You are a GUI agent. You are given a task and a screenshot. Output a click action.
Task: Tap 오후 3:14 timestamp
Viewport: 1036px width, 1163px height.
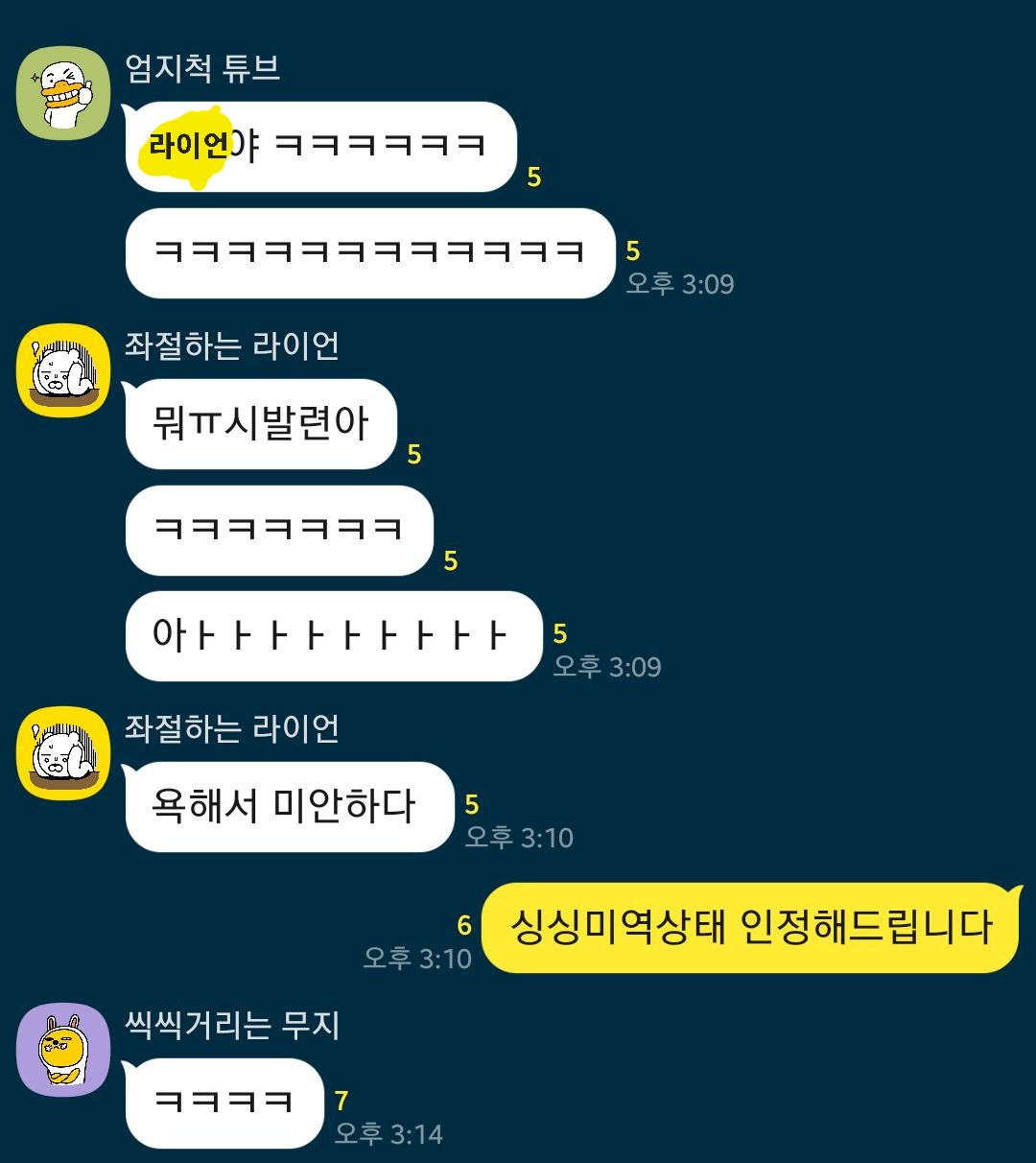click(388, 1134)
